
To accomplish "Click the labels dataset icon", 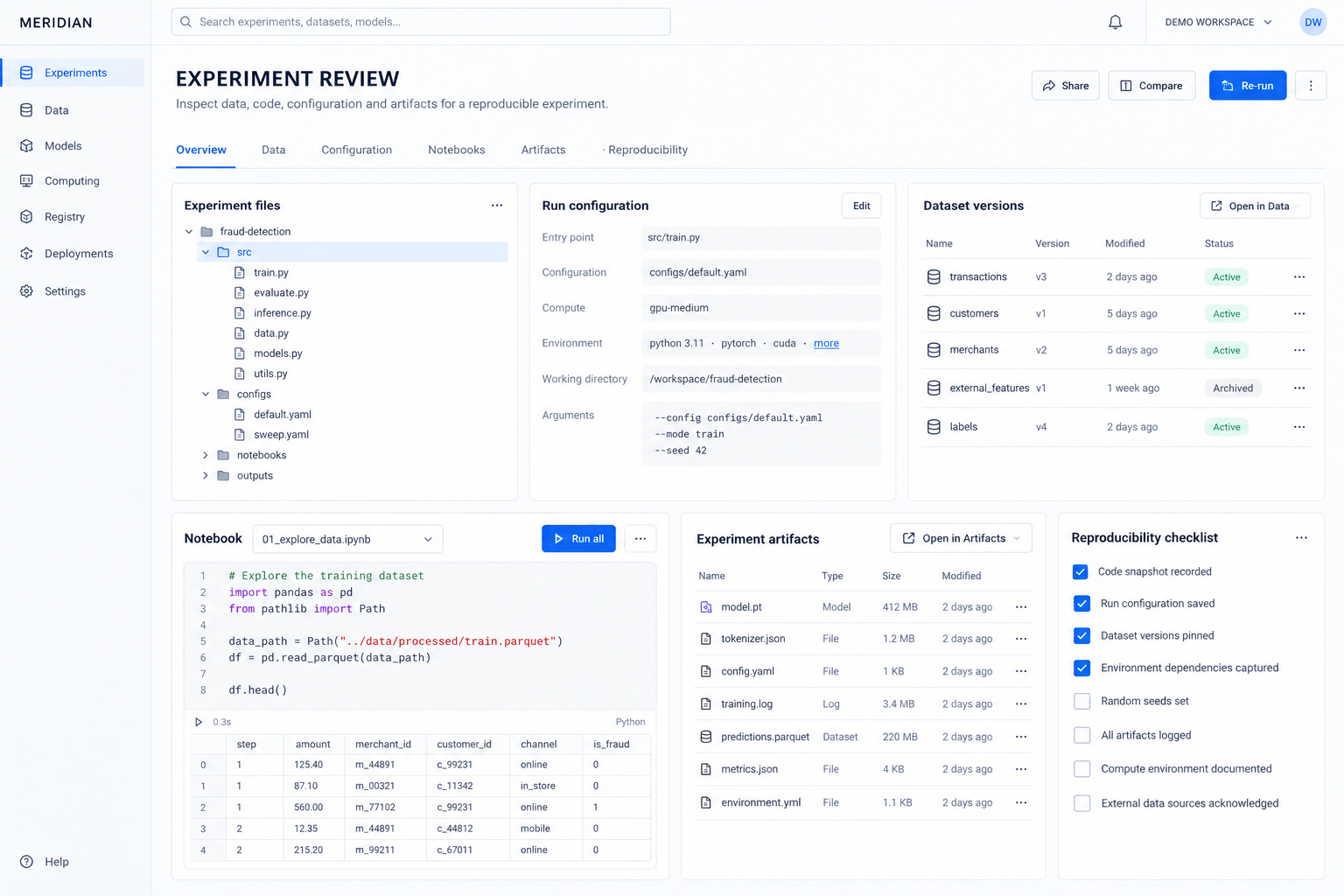I will [x=934, y=427].
